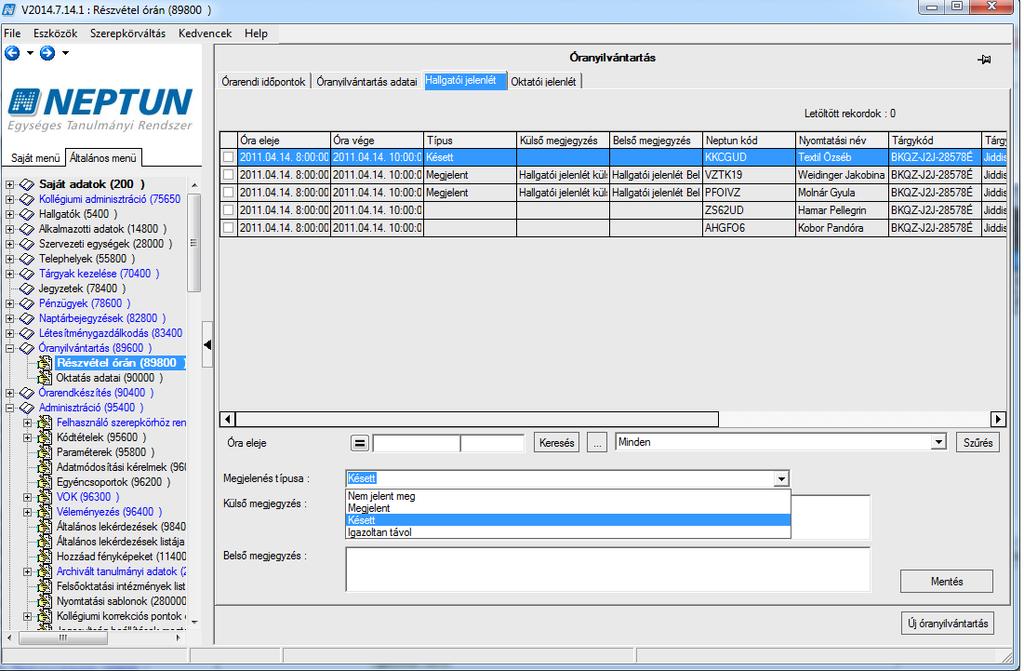Open the Minden filter dropdown

point(938,442)
